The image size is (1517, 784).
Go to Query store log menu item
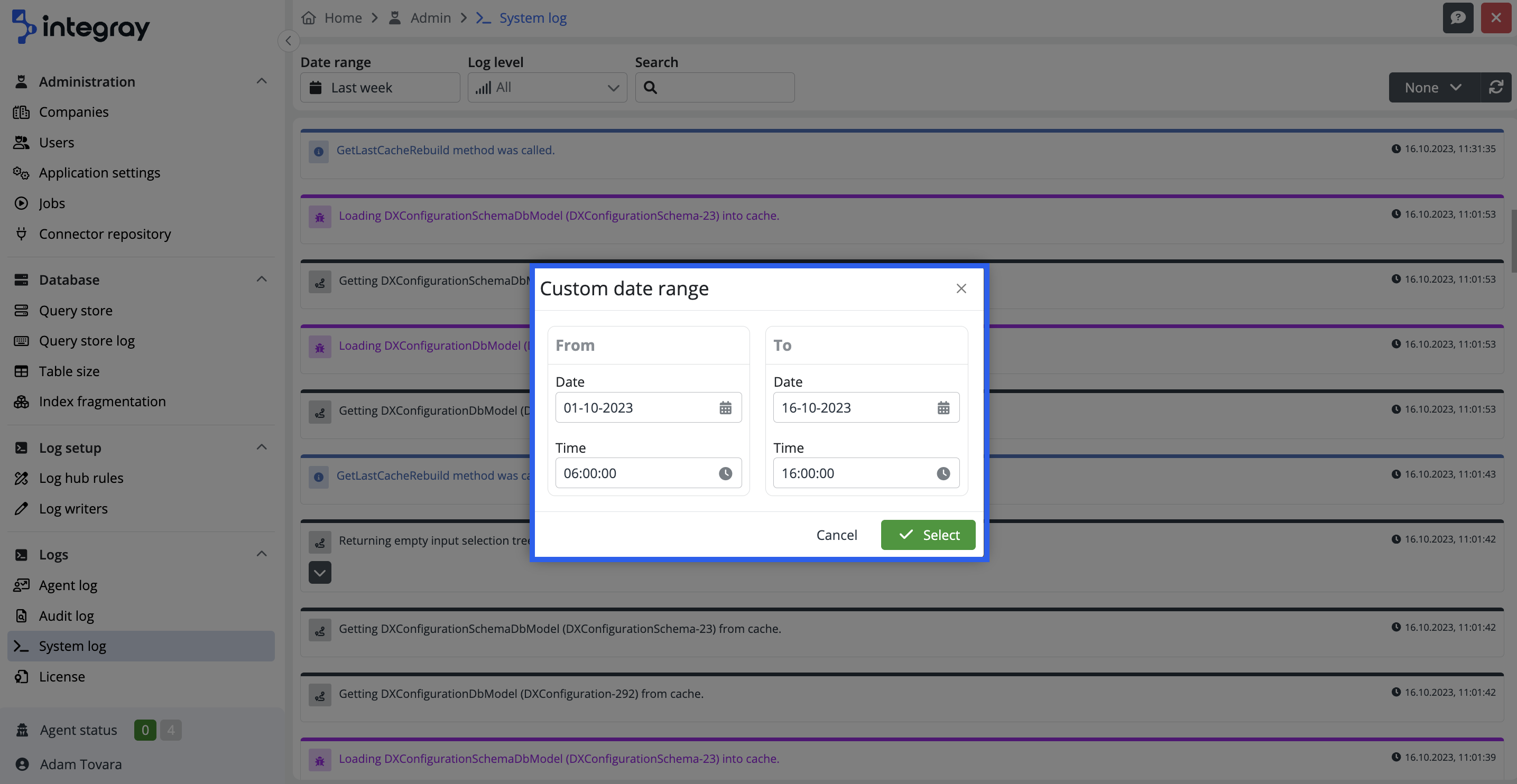click(87, 341)
